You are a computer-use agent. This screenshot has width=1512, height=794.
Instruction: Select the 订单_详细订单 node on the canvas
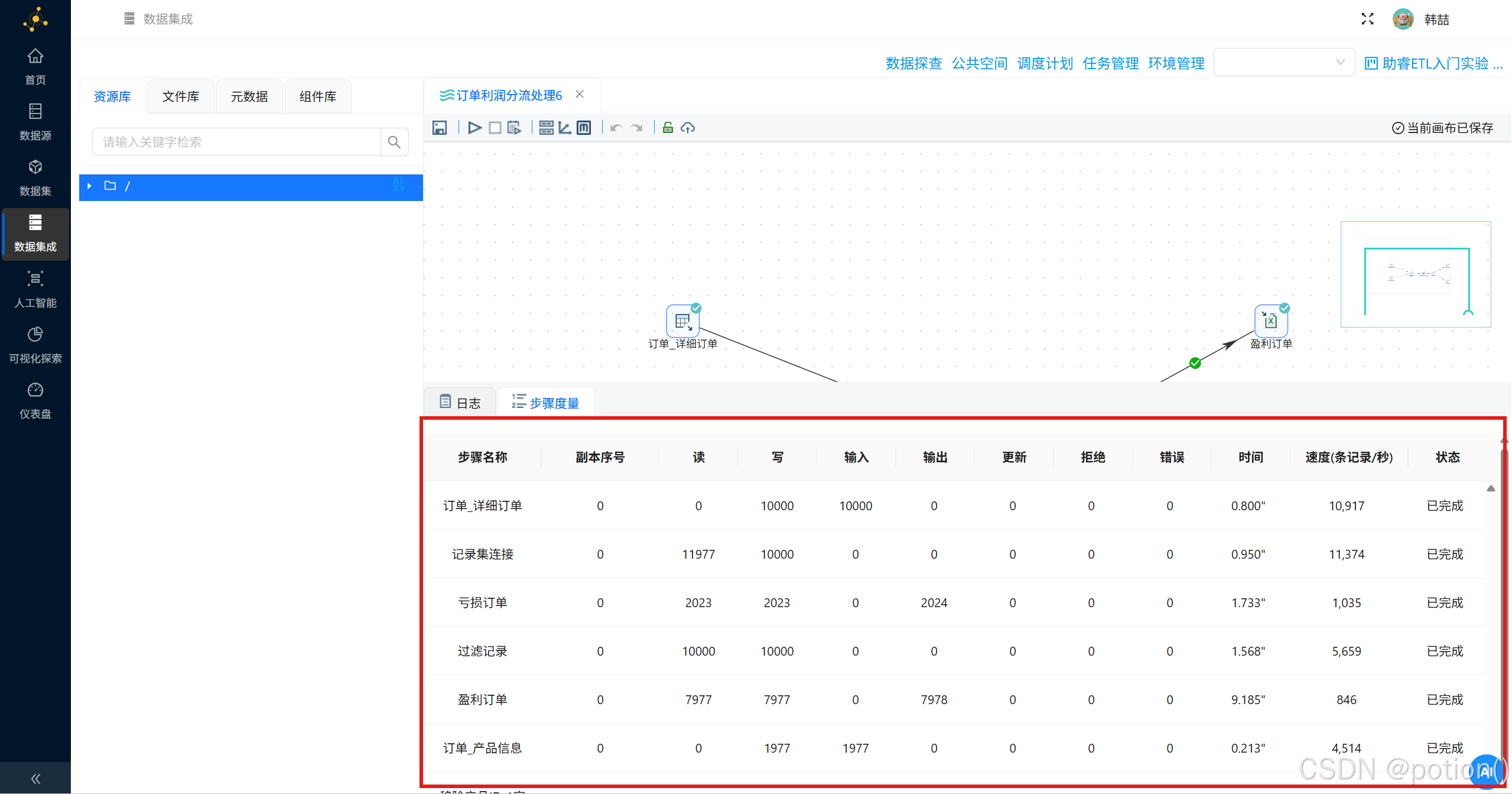click(x=682, y=320)
